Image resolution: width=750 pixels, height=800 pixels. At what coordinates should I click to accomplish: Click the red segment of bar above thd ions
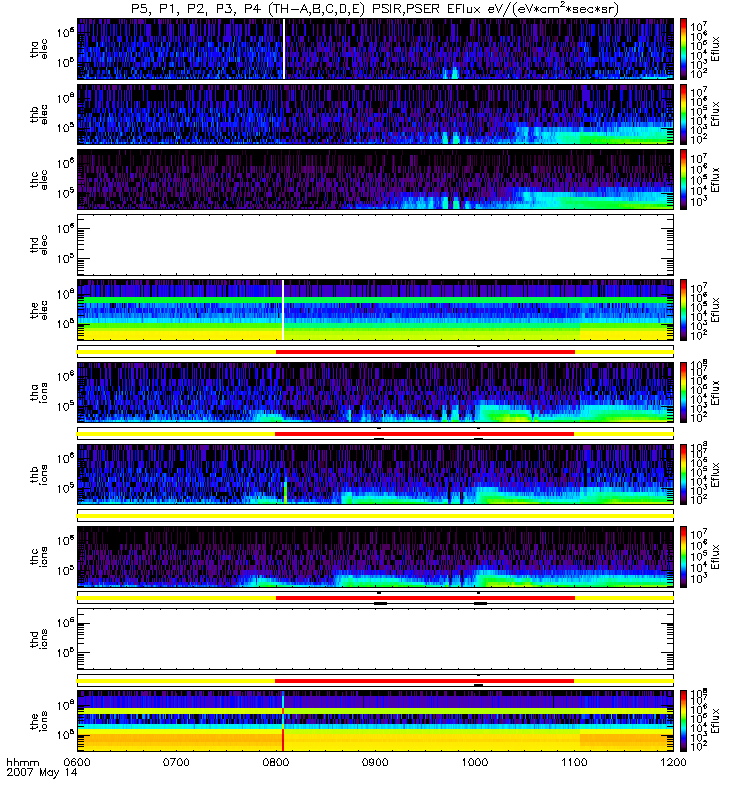click(425, 598)
